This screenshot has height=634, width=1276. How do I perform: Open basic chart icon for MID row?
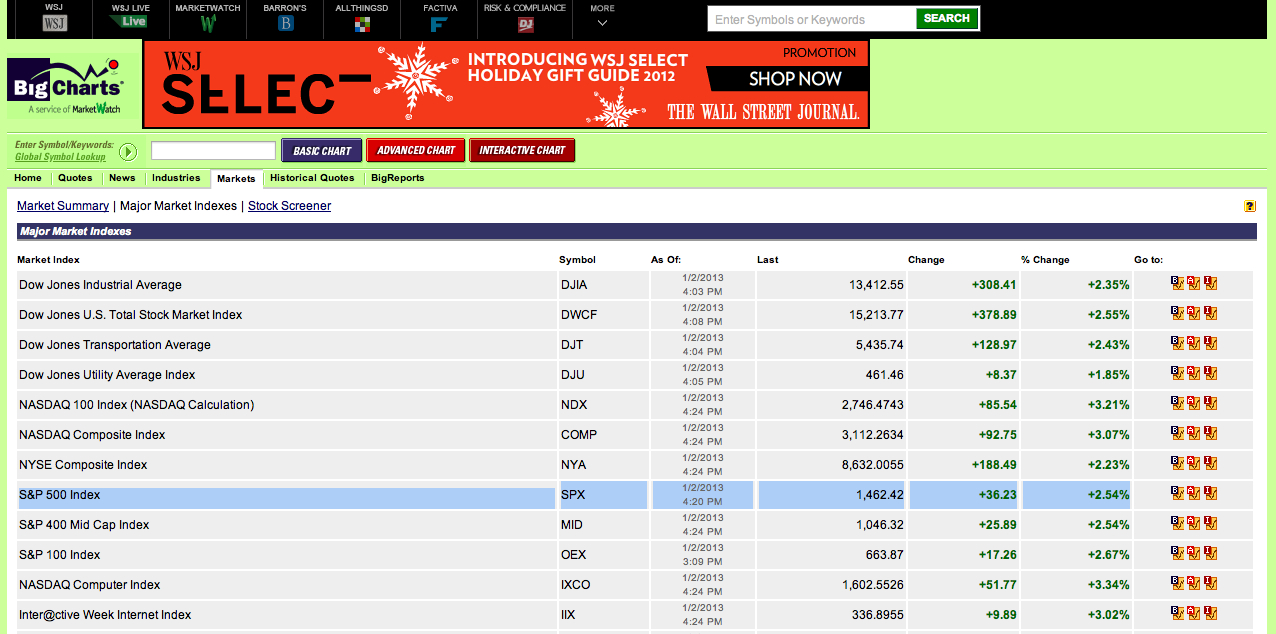1177,524
